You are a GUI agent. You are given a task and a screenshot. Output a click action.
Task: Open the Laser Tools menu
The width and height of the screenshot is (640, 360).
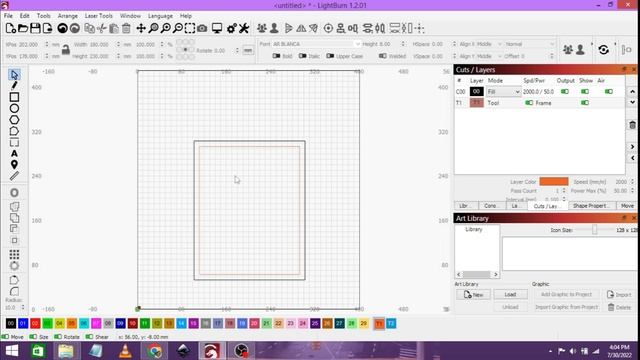99,16
